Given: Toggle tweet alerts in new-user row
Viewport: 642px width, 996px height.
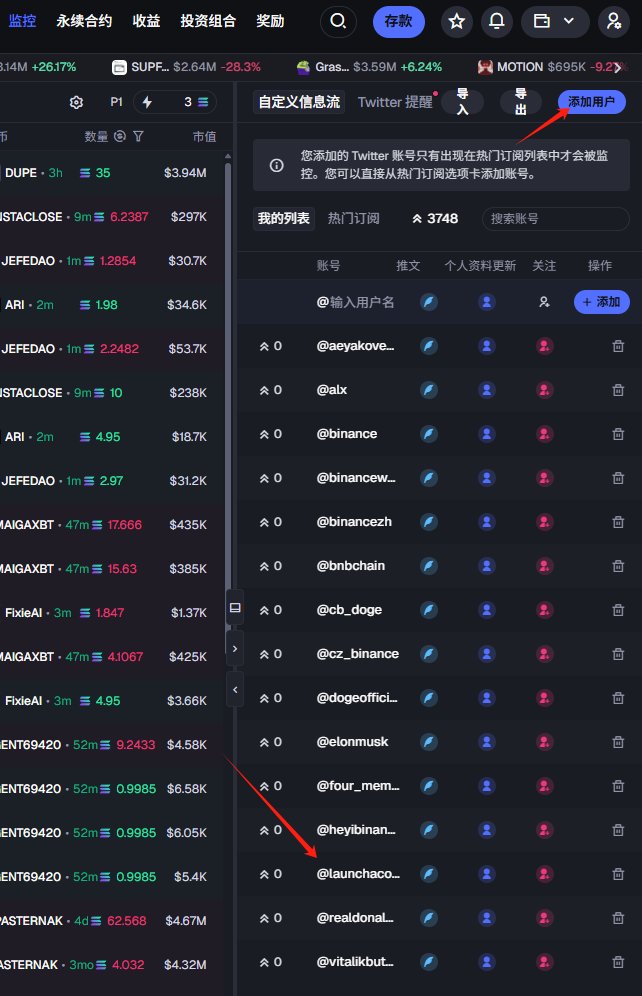Looking at the screenshot, I should 429,302.
